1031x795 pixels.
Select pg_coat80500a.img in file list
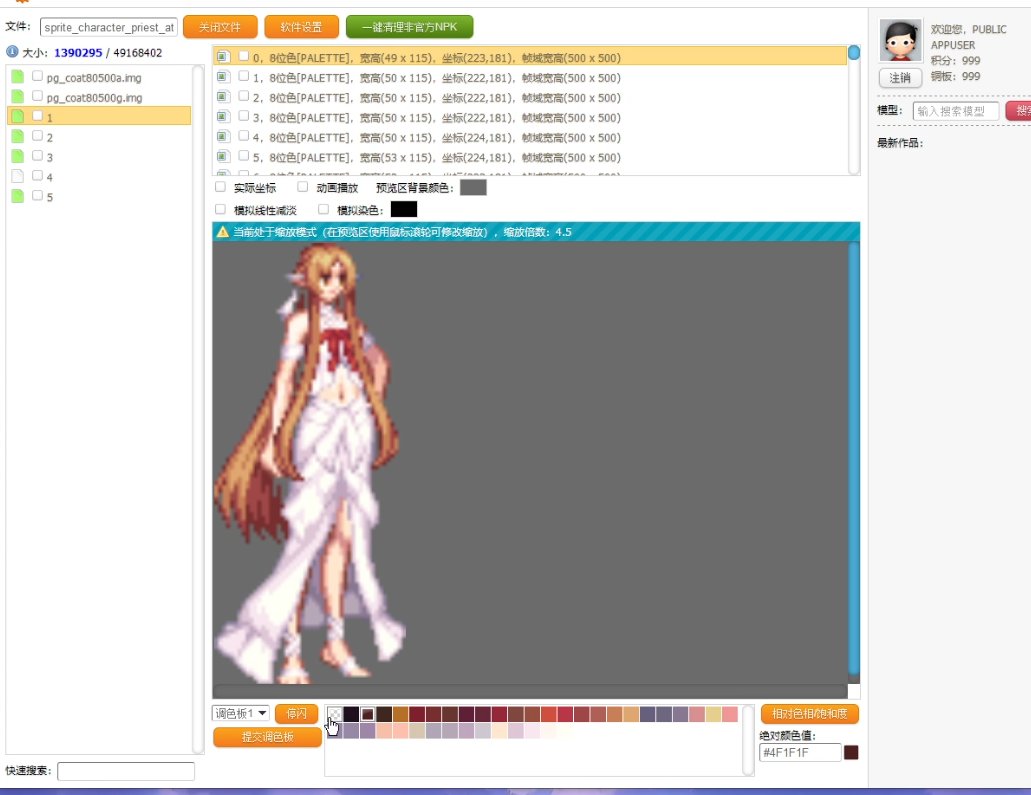[x=94, y=78]
